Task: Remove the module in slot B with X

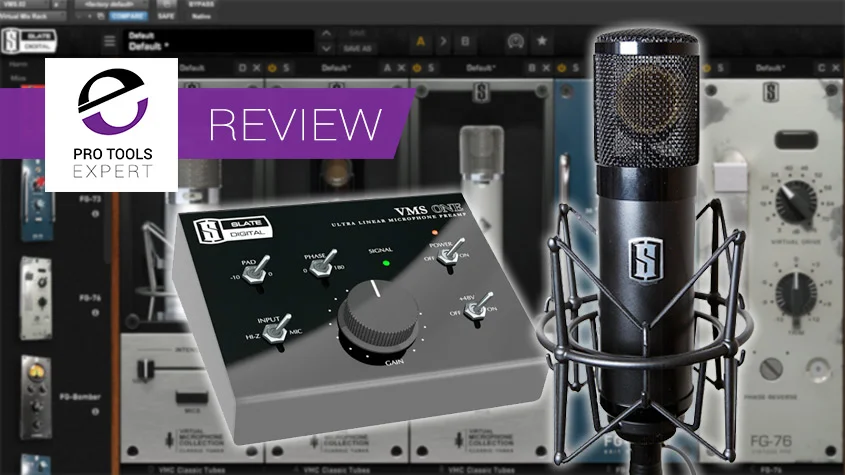Action: (x=546, y=68)
